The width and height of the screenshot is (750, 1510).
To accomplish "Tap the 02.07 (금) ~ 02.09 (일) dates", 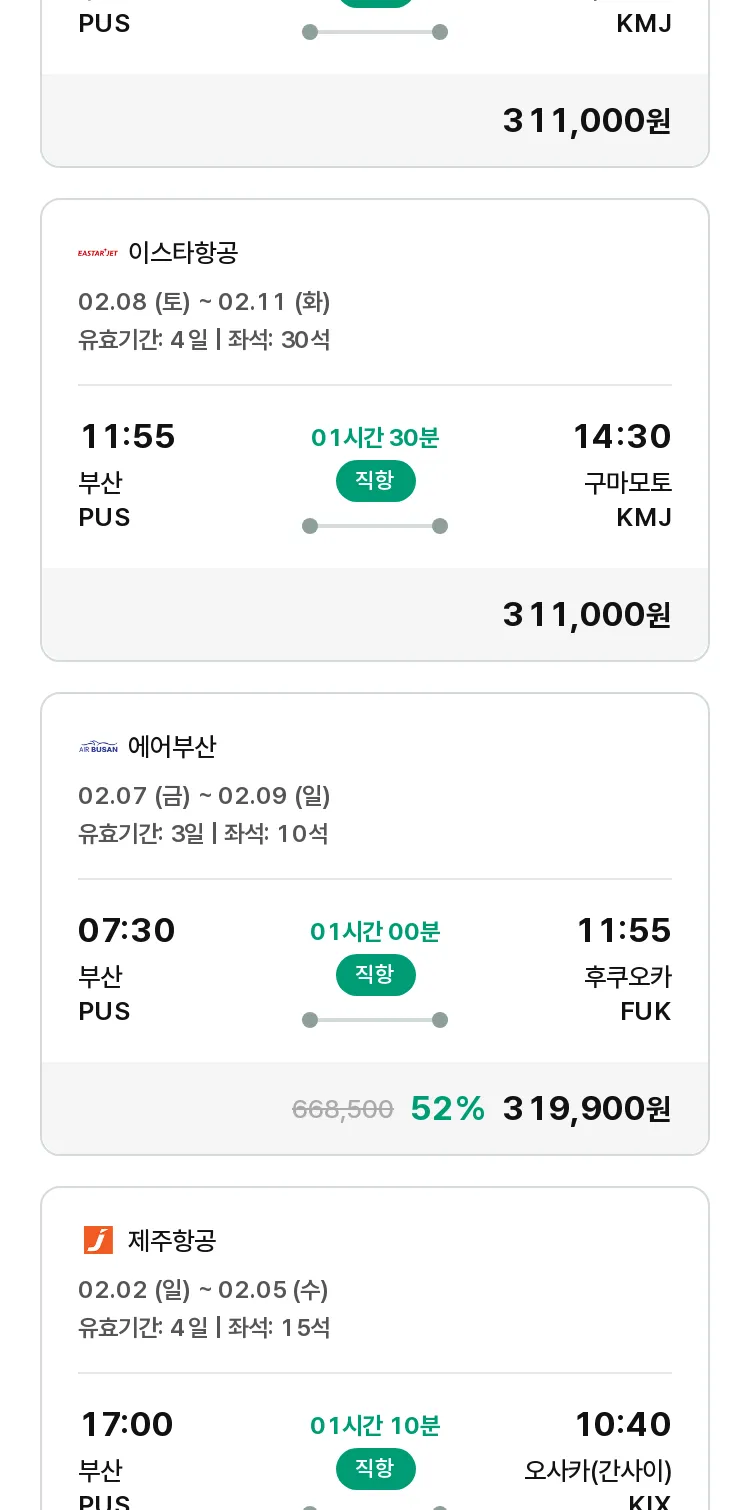I will [x=204, y=796].
